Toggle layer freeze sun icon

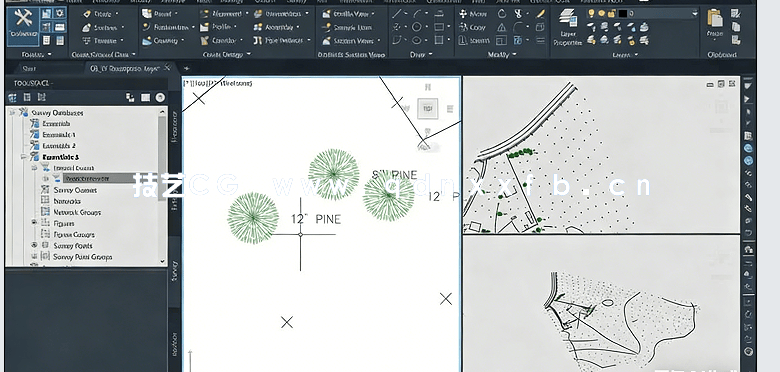pos(601,13)
